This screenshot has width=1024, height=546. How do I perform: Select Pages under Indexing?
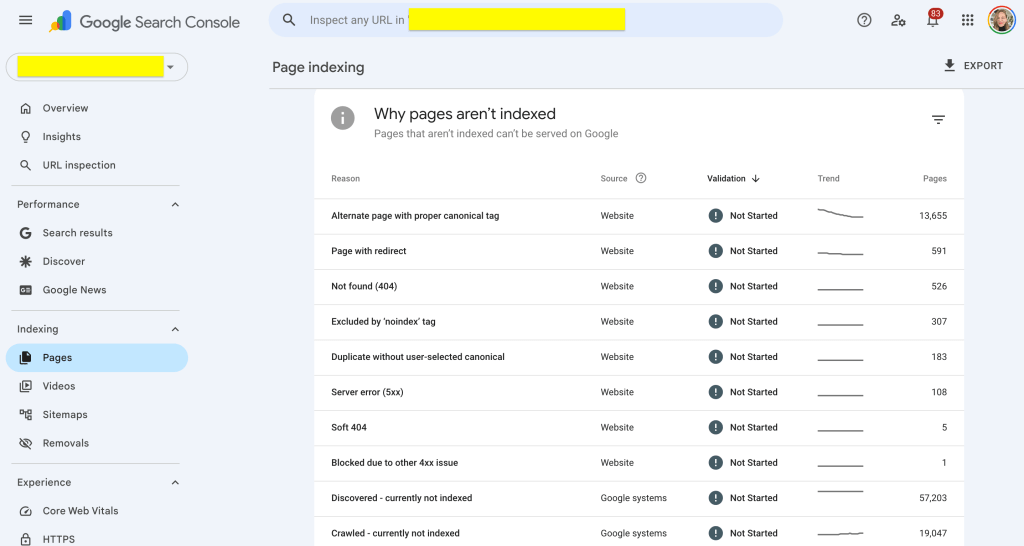click(97, 358)
